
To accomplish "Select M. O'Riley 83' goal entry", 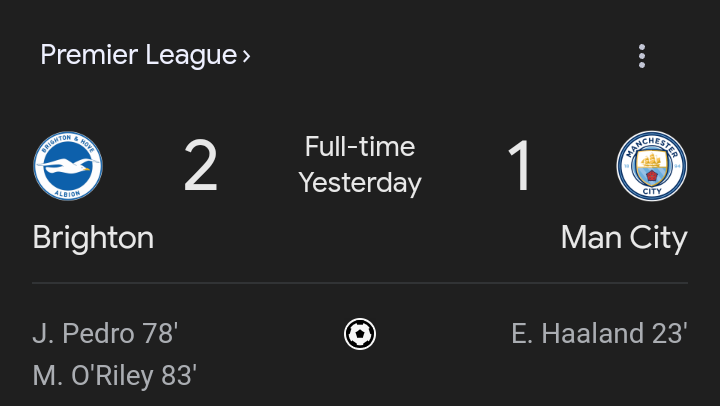I will pos(115,376).
